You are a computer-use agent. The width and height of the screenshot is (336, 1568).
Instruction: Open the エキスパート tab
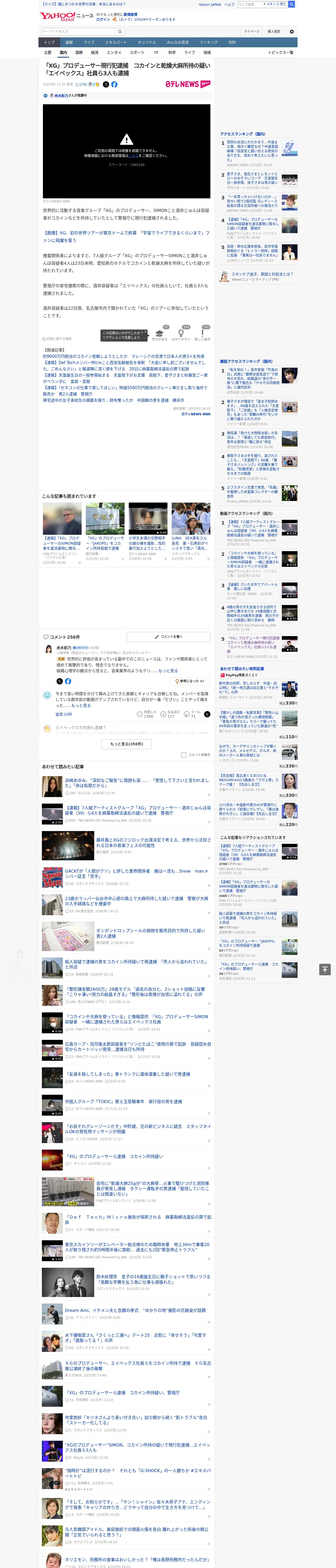116,43
